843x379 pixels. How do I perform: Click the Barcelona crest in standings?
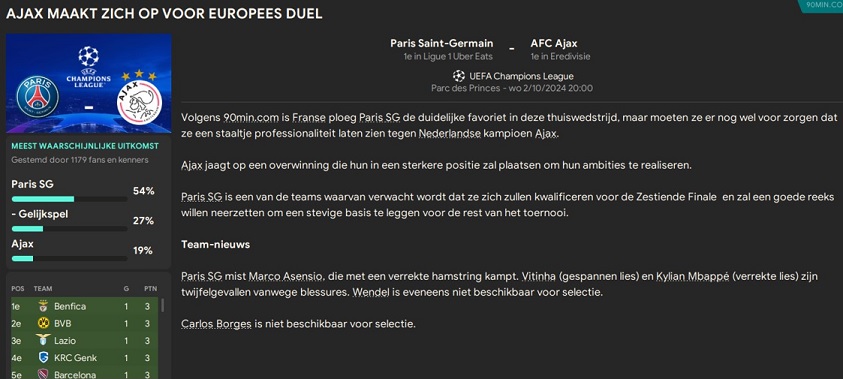[x=44, y=374]
